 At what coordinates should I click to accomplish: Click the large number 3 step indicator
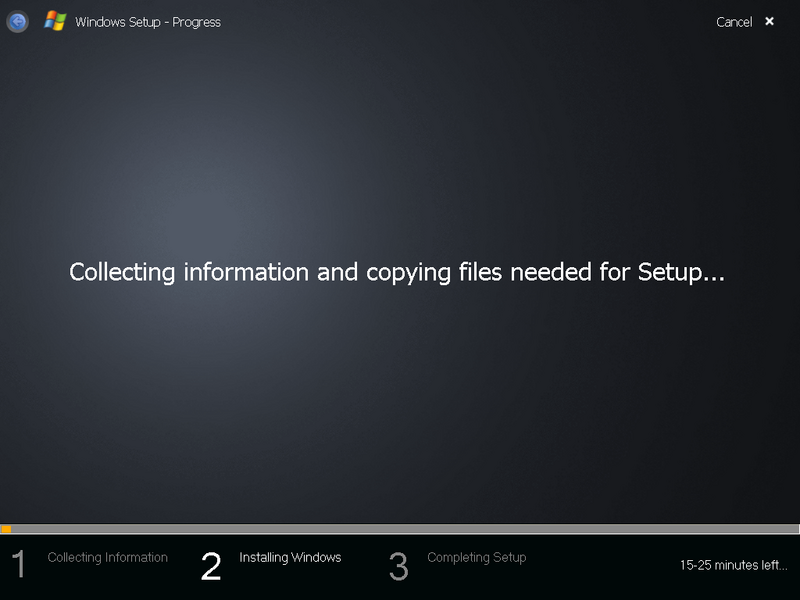[x=398, y=566]
